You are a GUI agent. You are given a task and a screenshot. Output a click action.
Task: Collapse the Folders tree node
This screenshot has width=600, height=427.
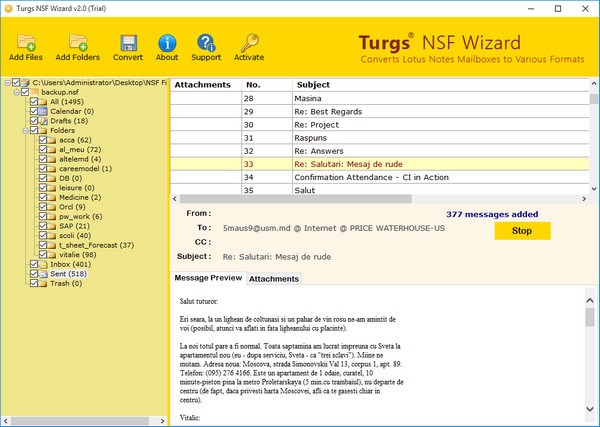(x=24, y=130)
